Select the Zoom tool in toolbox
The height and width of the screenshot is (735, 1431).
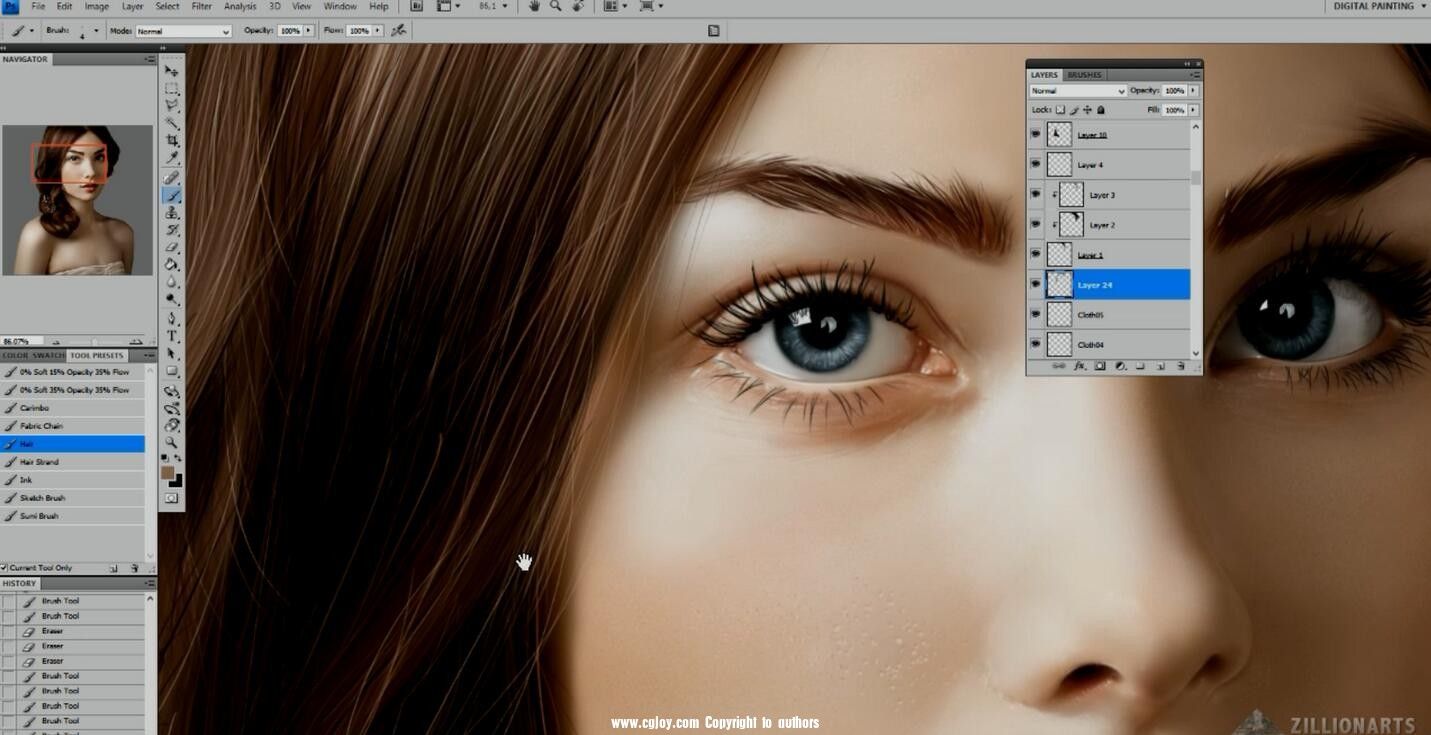coord(171,442)
